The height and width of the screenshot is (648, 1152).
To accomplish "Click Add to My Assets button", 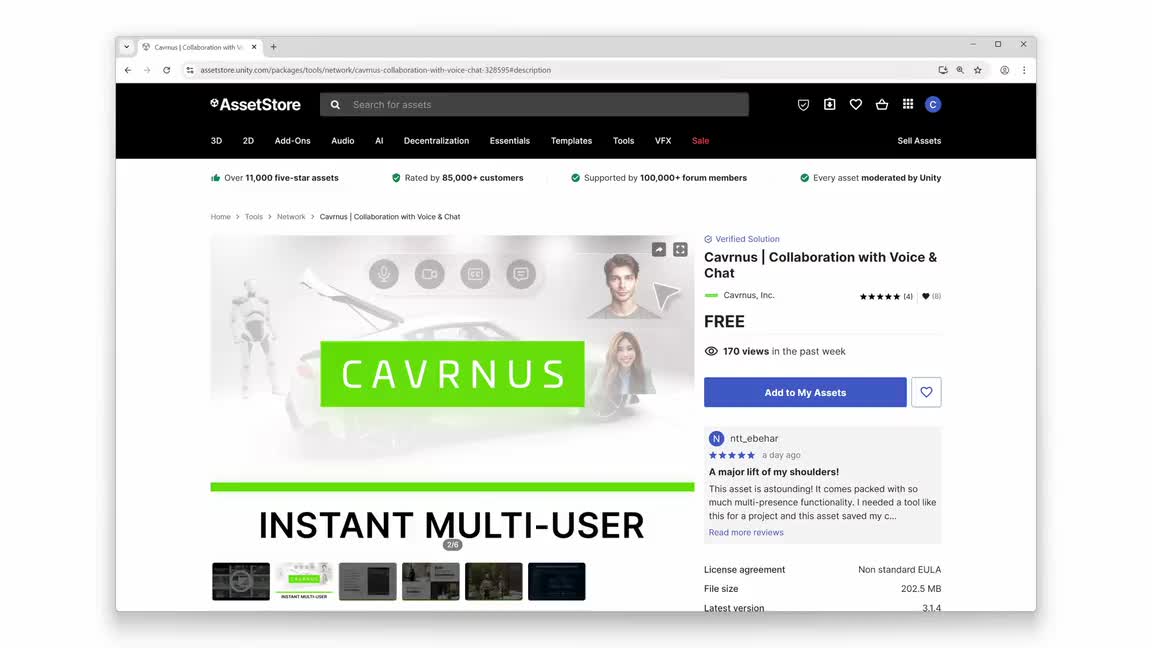I will (805, 392).
